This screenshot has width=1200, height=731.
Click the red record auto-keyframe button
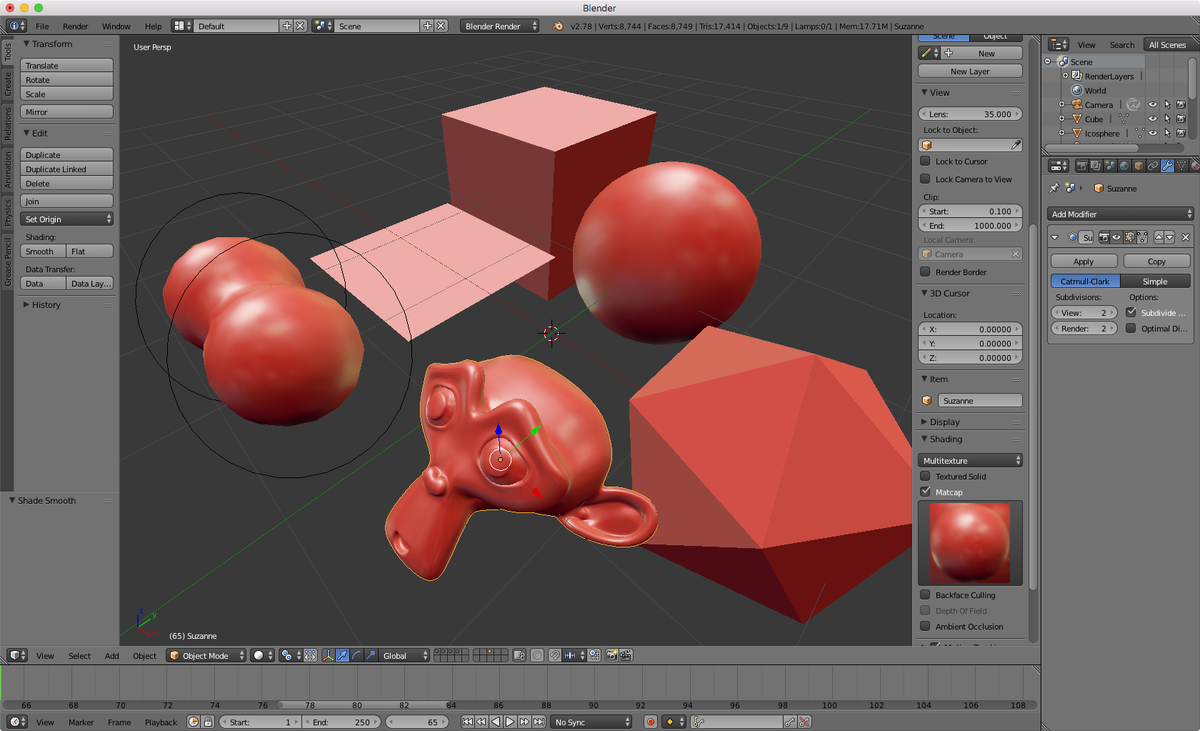[651, 721]
